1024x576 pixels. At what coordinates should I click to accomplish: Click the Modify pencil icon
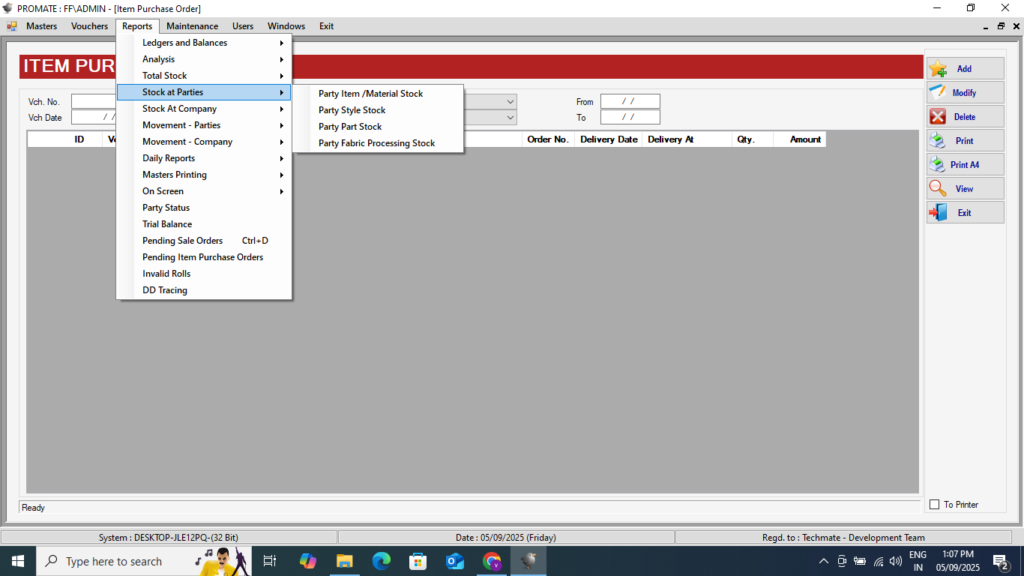pos(938,93)
